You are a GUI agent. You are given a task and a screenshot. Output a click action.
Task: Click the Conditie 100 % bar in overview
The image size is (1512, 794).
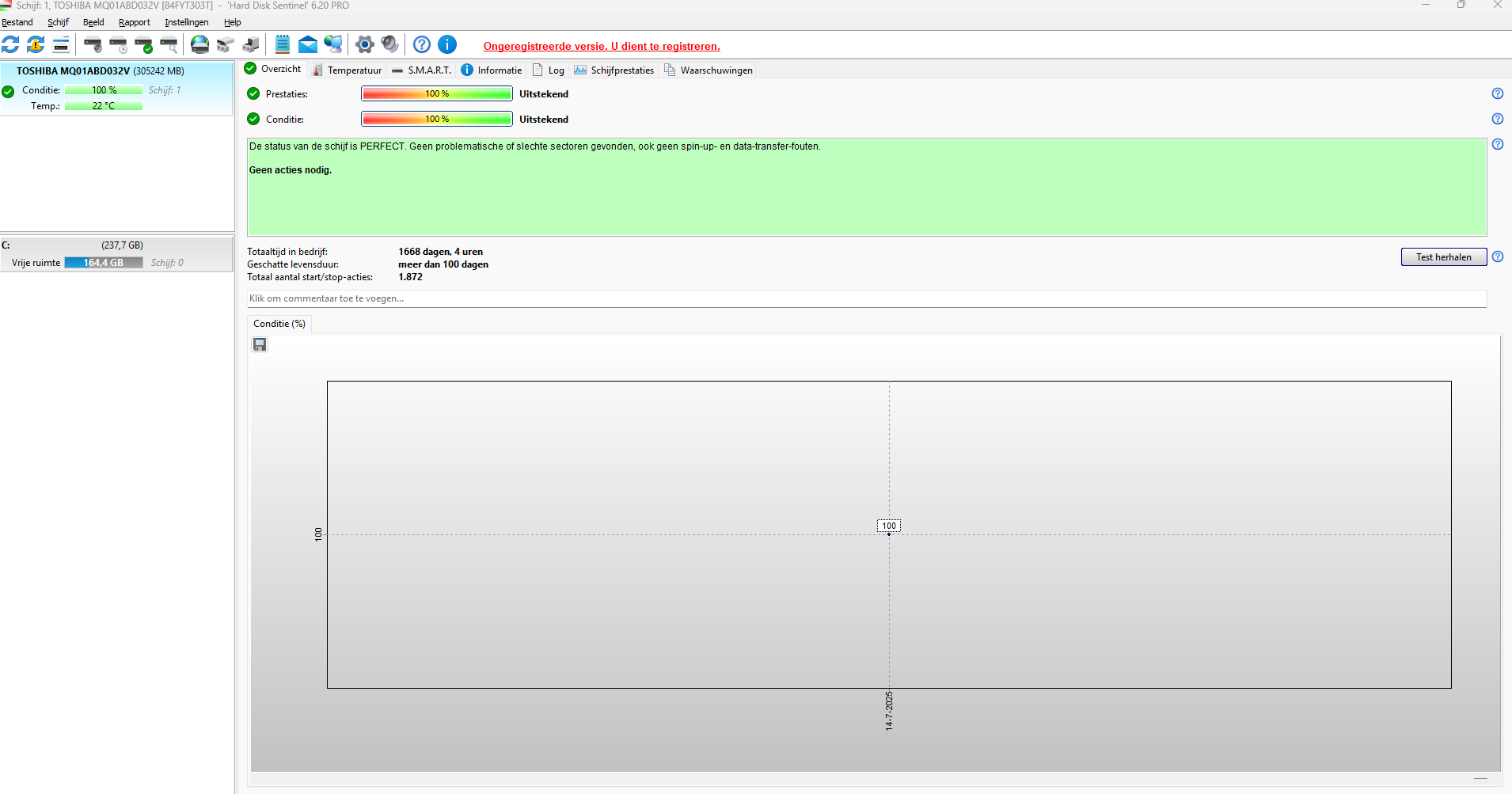(x=437, y=119)
